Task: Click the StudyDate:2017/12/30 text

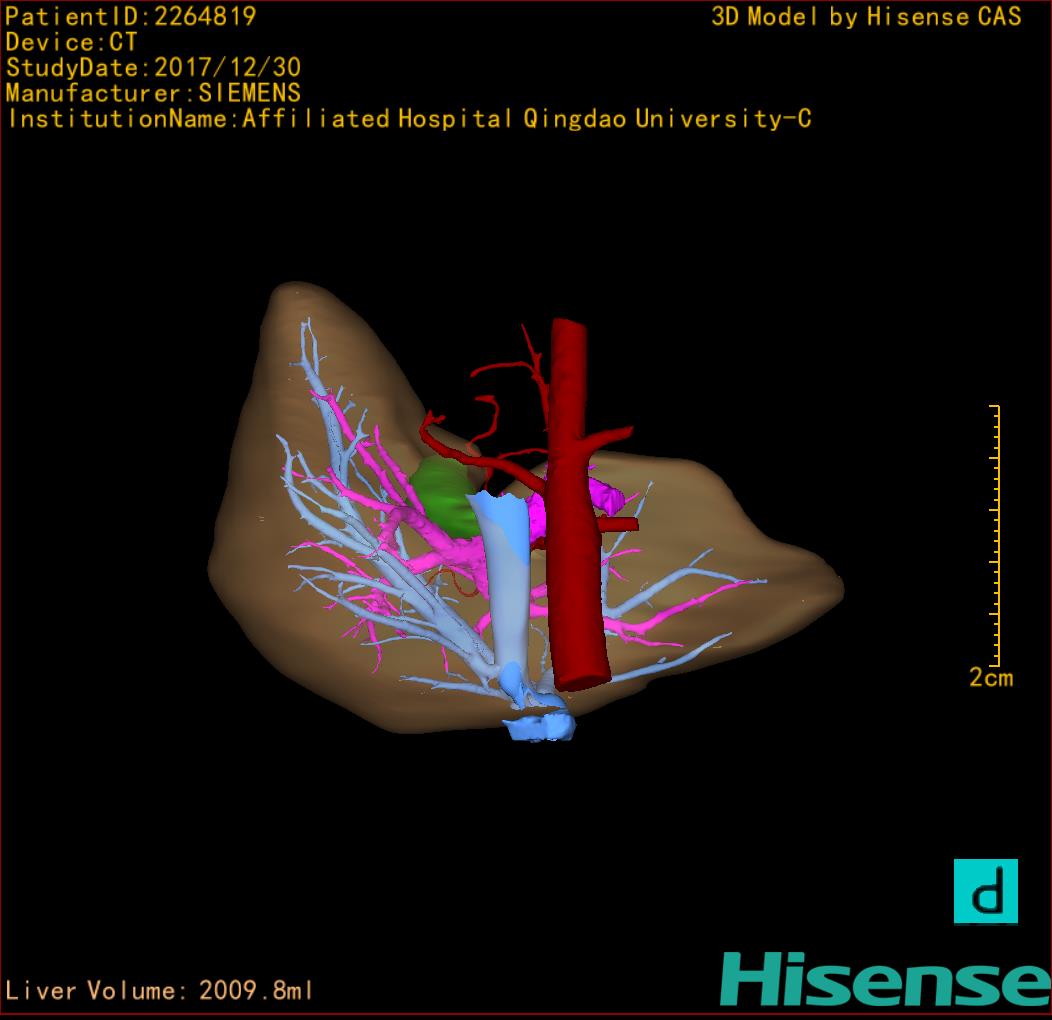Action: [x=153, y=68]
